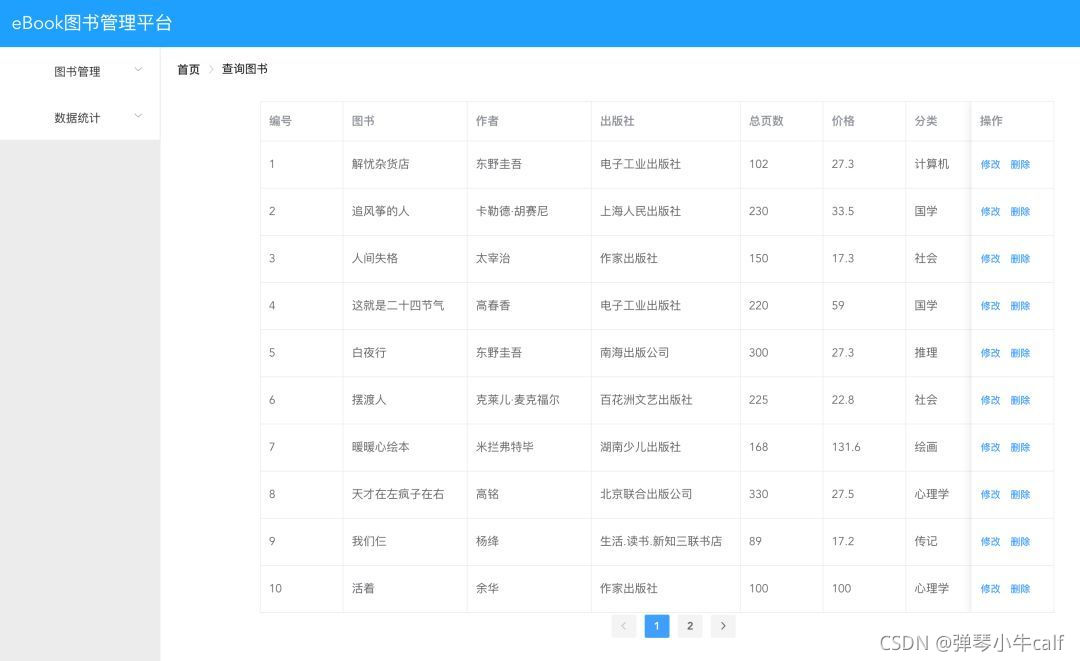Click 删除 for 活着
Screen dimensions: 1080x661
coord(1020,588)
